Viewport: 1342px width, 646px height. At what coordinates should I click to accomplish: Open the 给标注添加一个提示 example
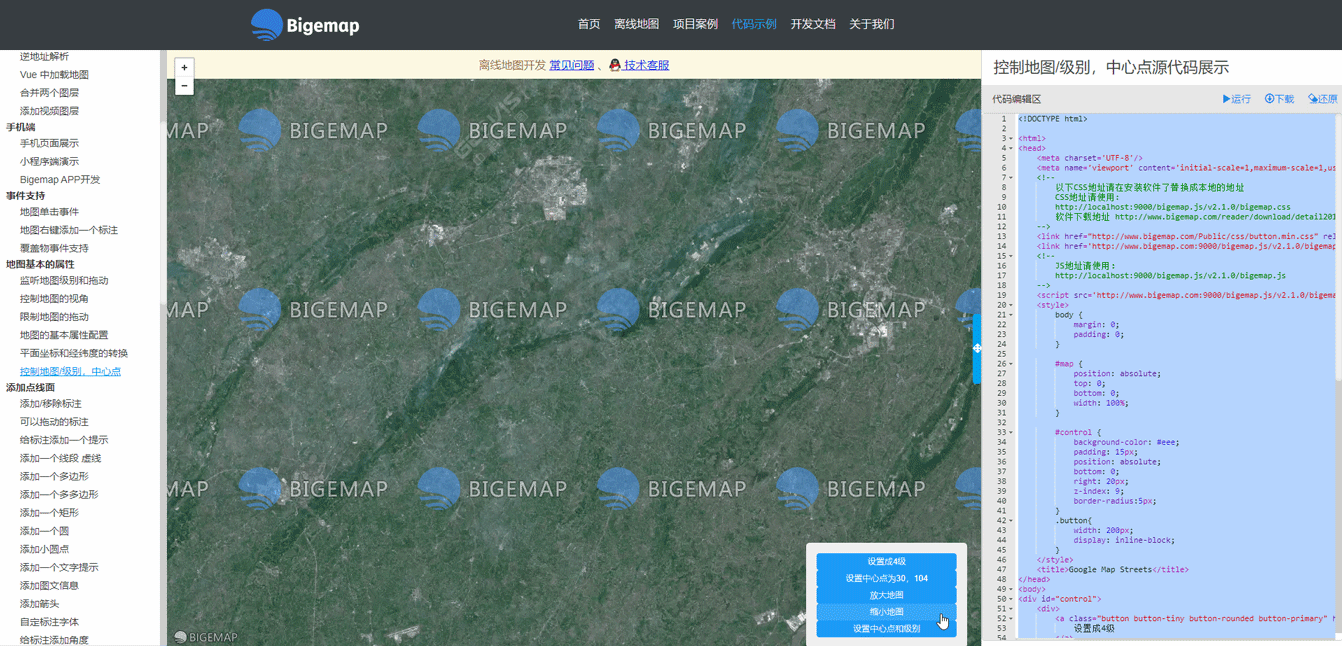(64, 440)
